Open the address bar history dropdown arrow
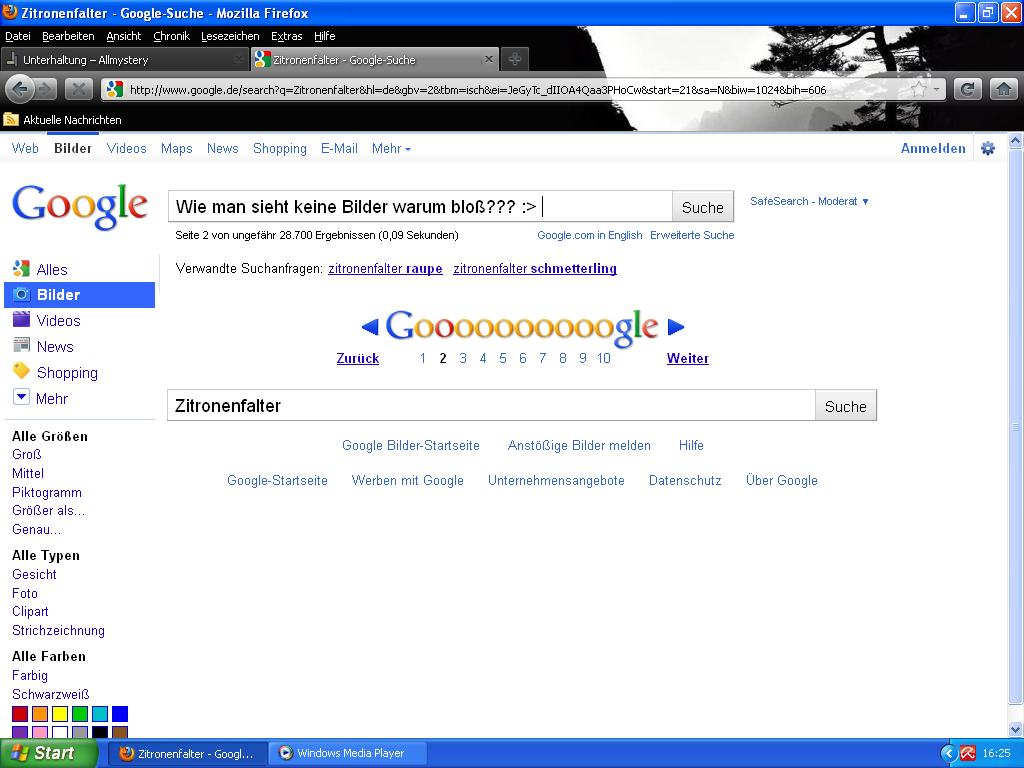The width and height of the screenshot is (1024, 768). [936, 89]
